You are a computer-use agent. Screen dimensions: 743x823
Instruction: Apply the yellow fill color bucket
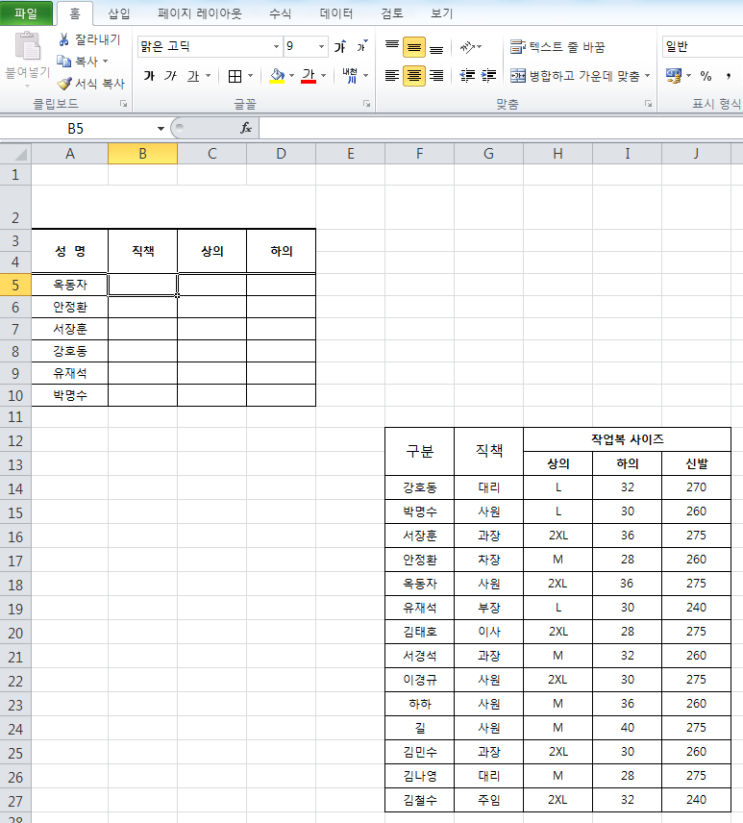pos(277,76)
